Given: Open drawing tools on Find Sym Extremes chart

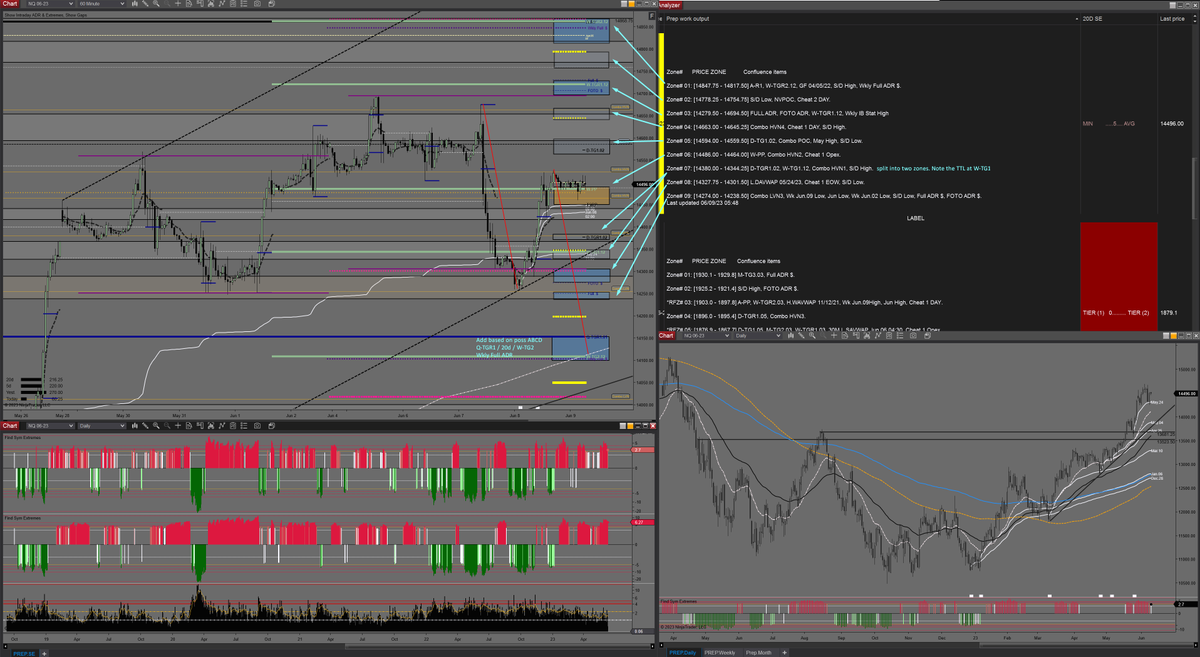Looking at the screenshot, I should (145, 425).
